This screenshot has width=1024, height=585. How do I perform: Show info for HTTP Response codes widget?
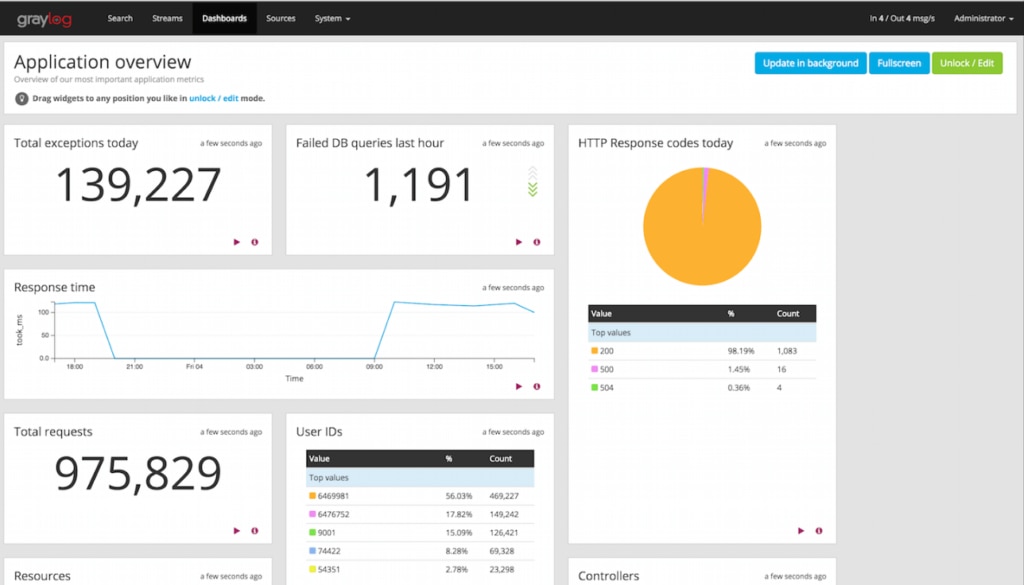819,531
